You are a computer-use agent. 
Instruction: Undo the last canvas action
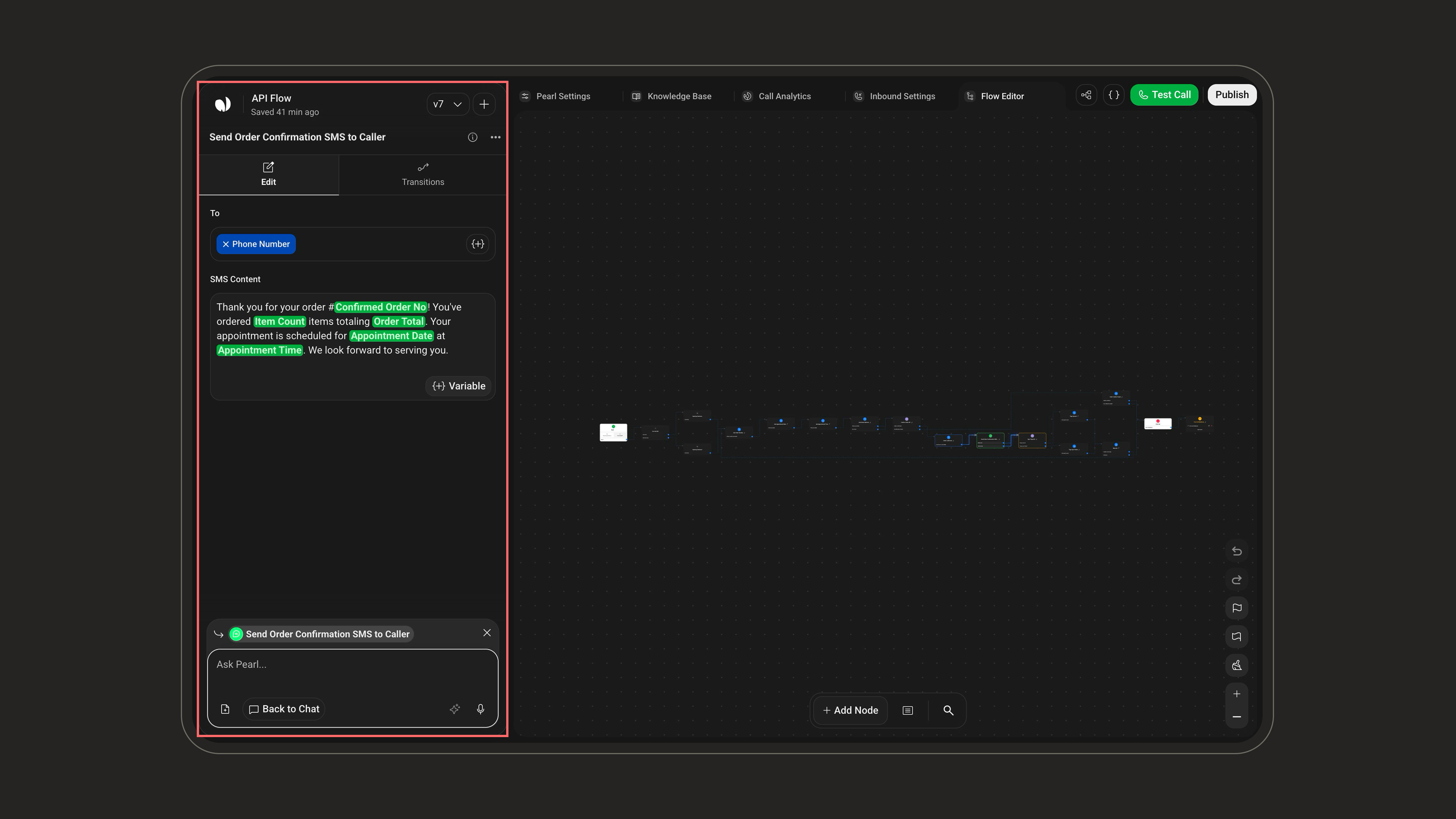point(1237,551)
